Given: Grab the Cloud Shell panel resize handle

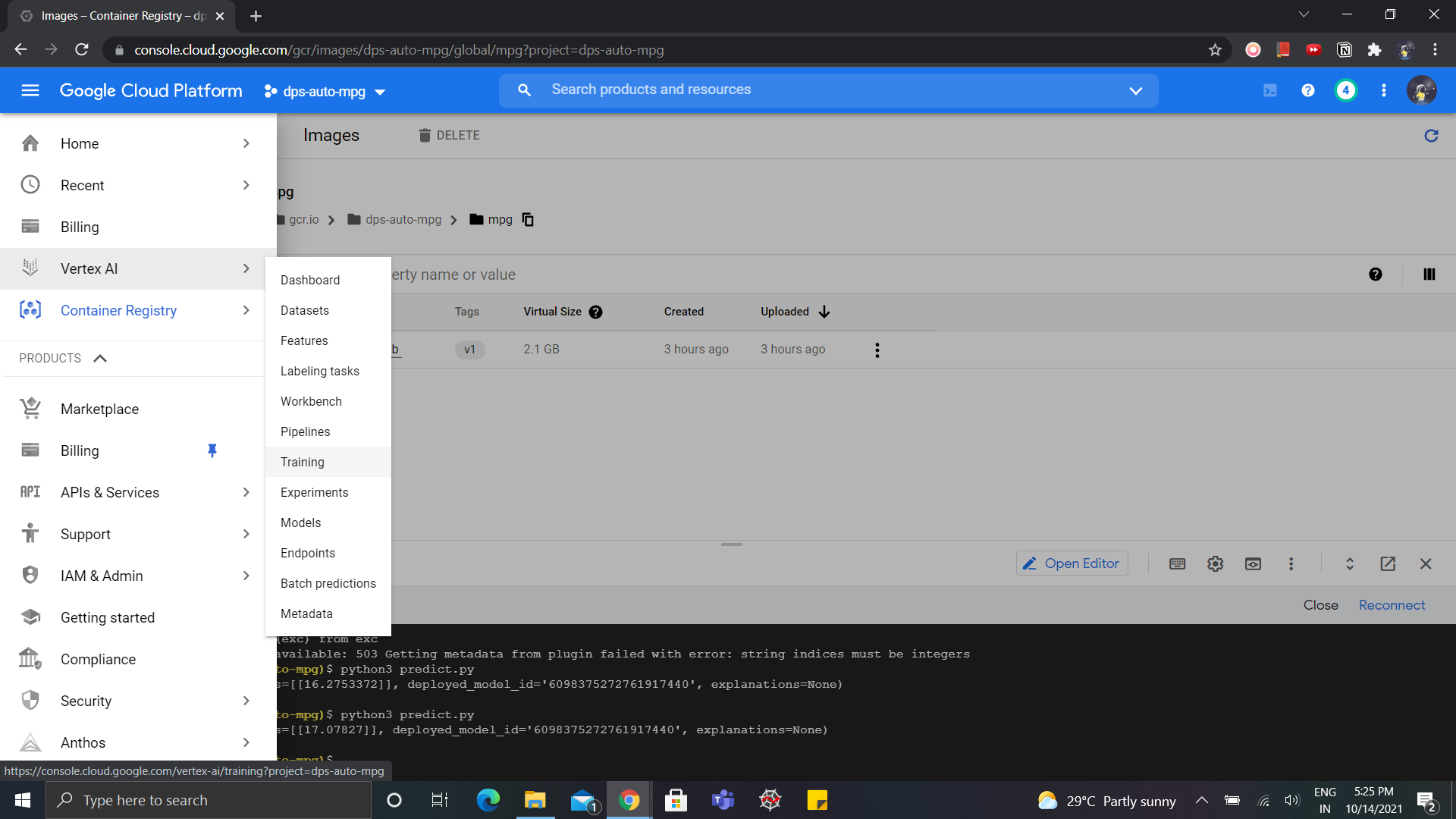Looking at the screenshot, I should click(732, 544).
